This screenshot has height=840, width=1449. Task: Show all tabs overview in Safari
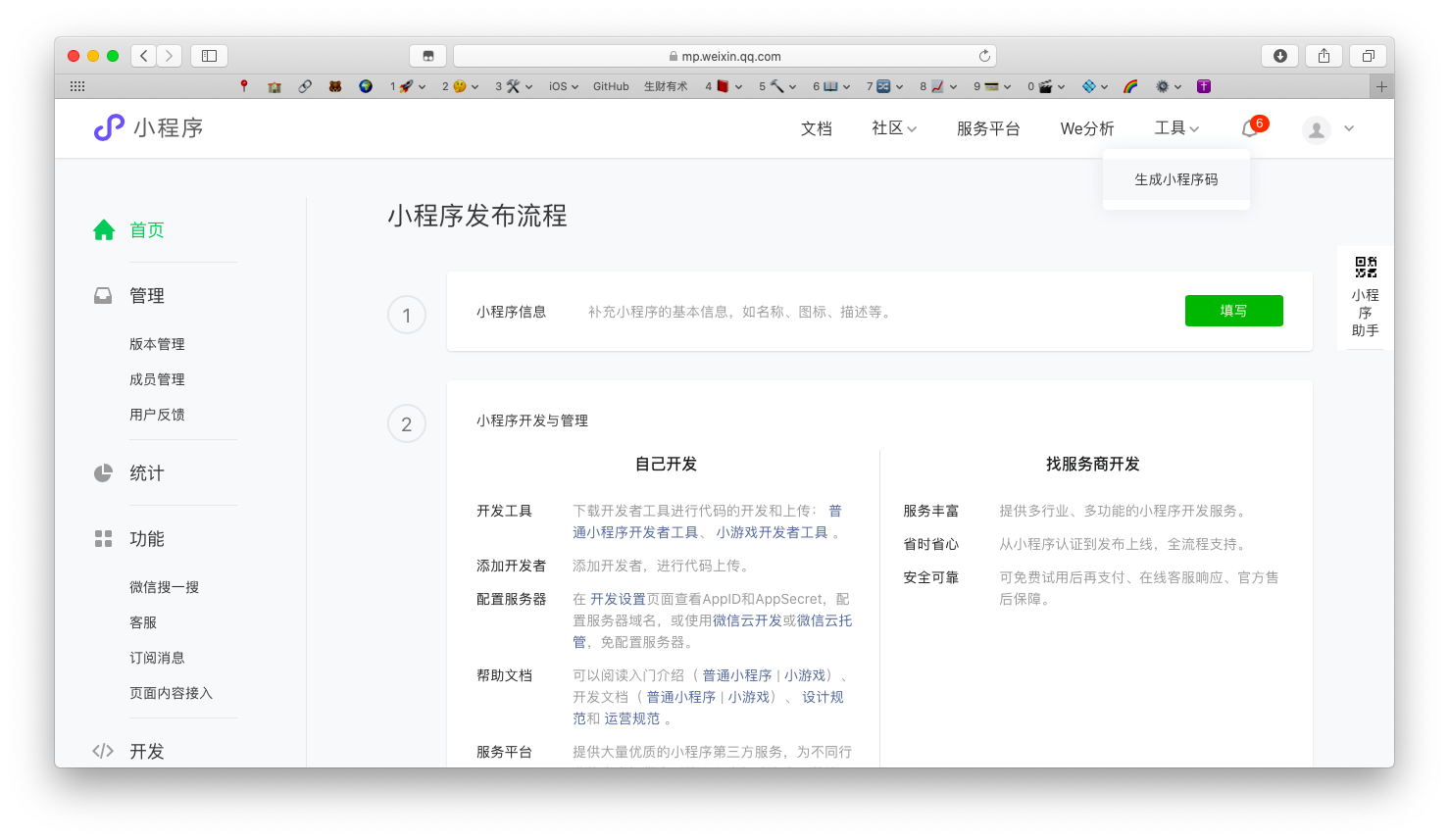1368,56
